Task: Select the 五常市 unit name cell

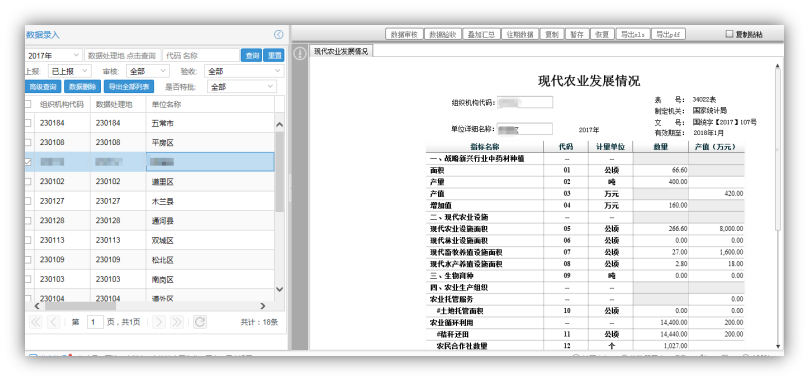Action: point(210,123)
